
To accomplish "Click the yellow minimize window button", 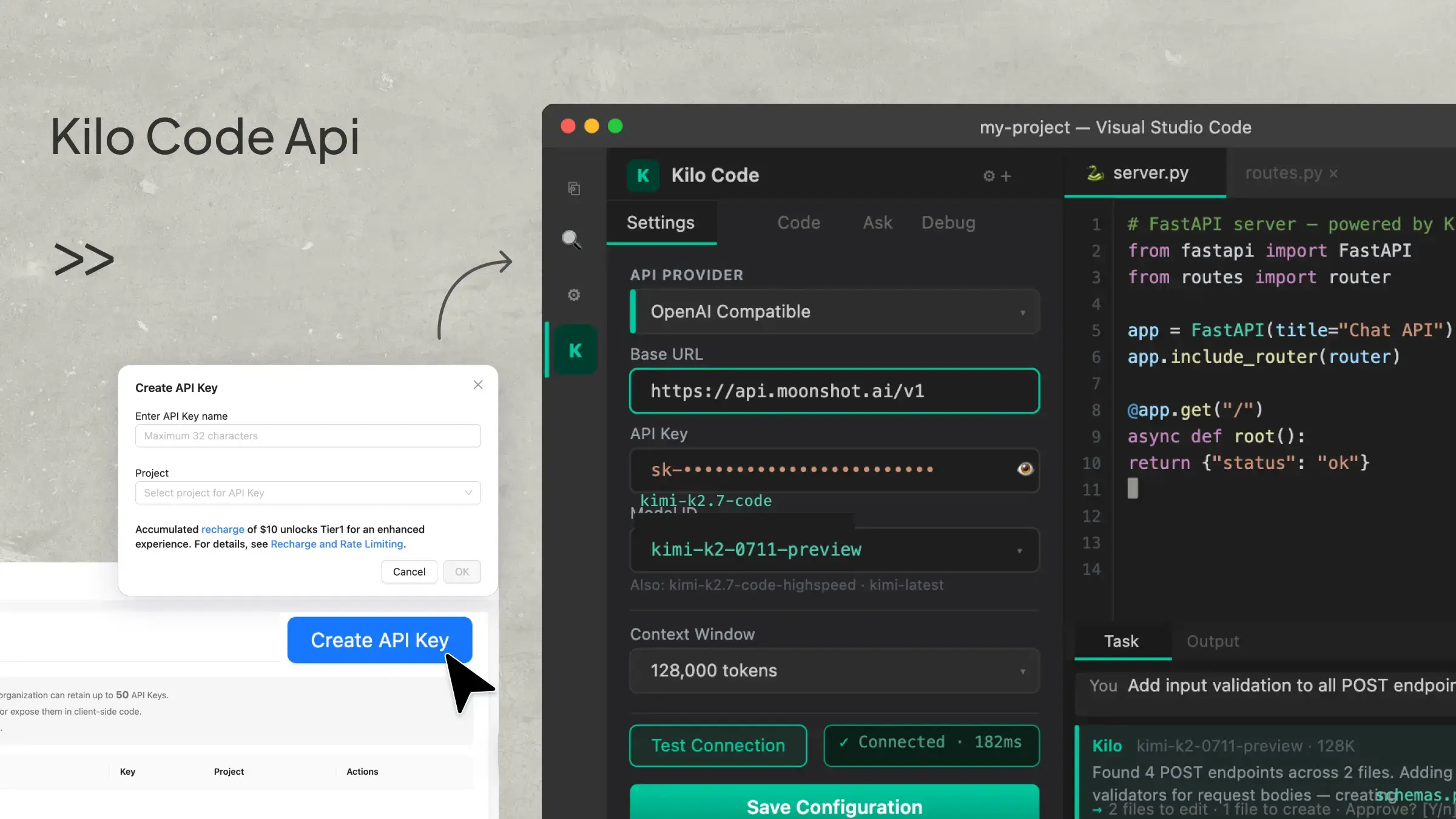I will pos(591,126).
